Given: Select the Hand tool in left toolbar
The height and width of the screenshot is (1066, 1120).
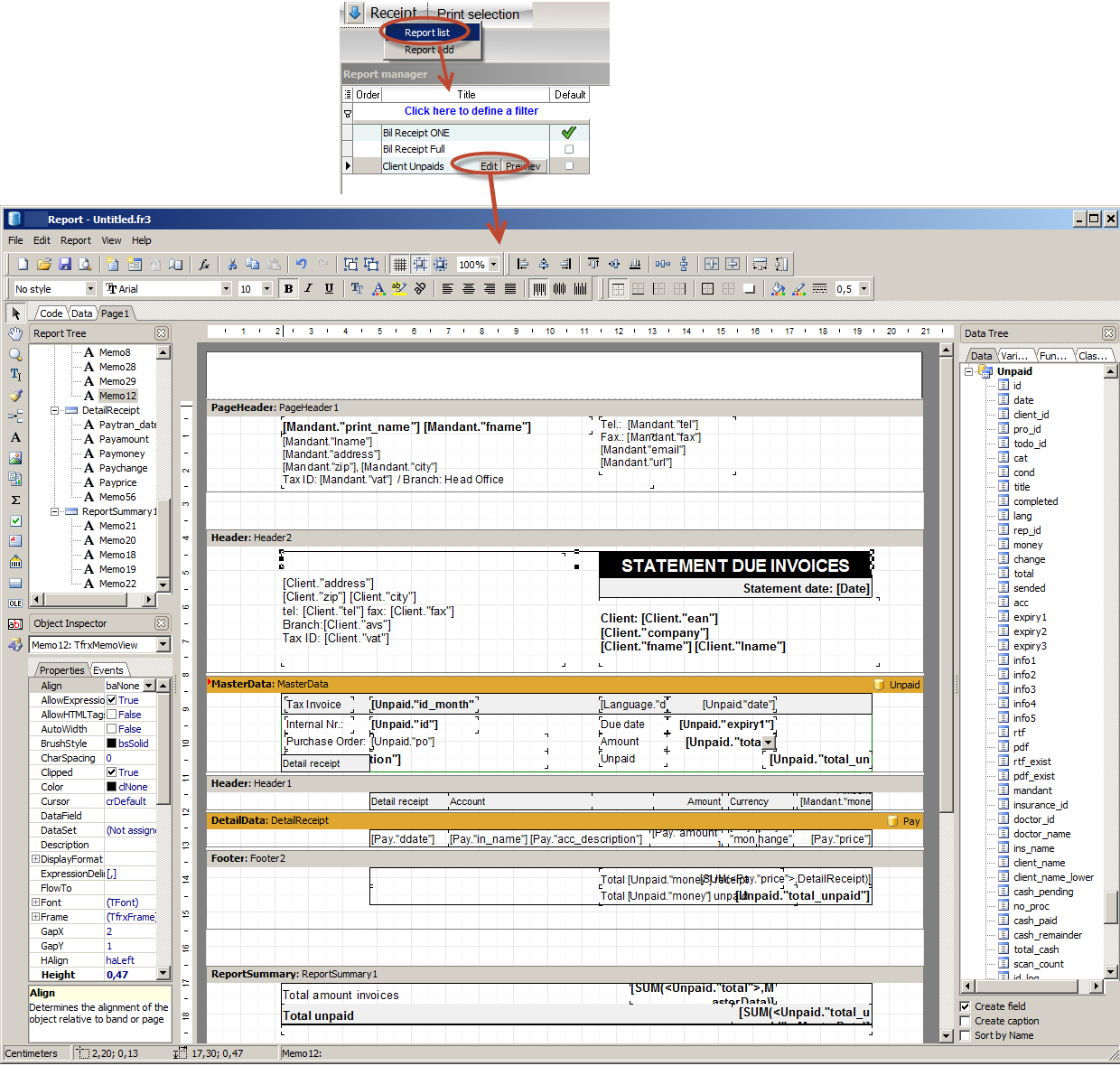Looking at the screenshot, I should point(15,333).
